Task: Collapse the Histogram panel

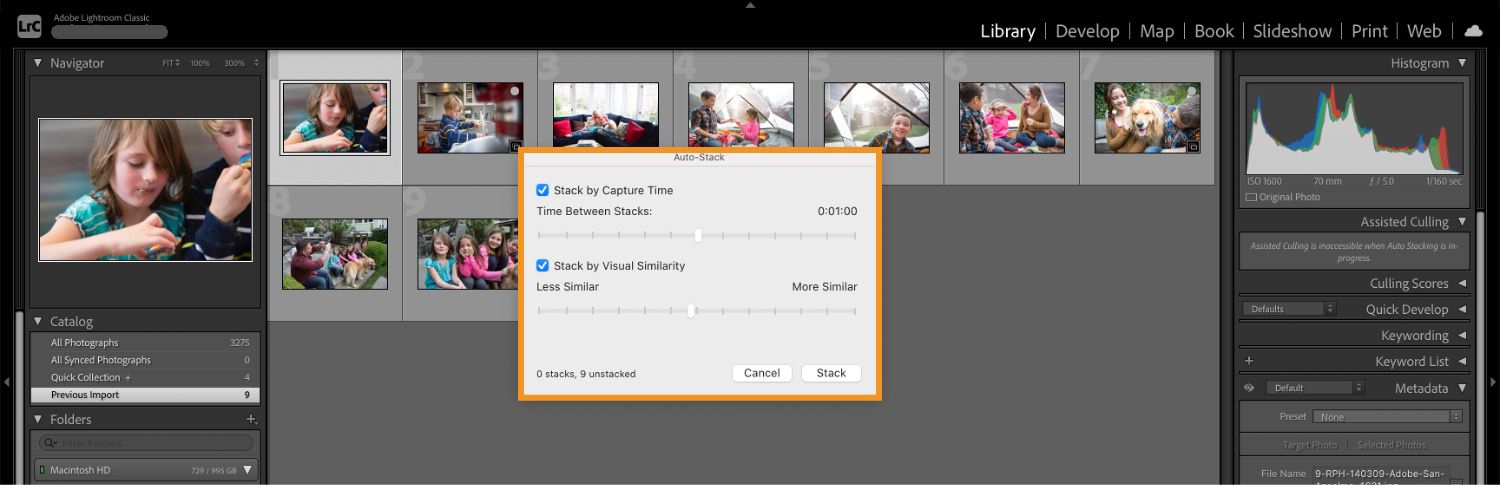Action: [x=1462, y=63]
